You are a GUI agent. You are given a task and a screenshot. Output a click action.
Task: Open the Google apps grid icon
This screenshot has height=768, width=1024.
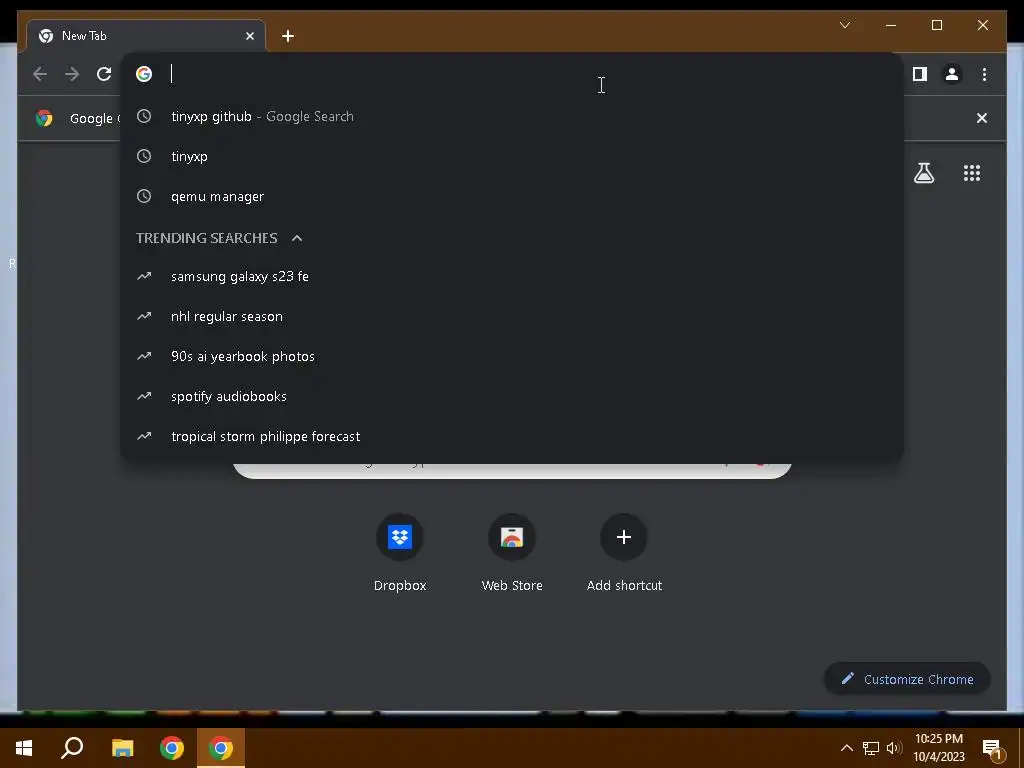pos(972,173)
